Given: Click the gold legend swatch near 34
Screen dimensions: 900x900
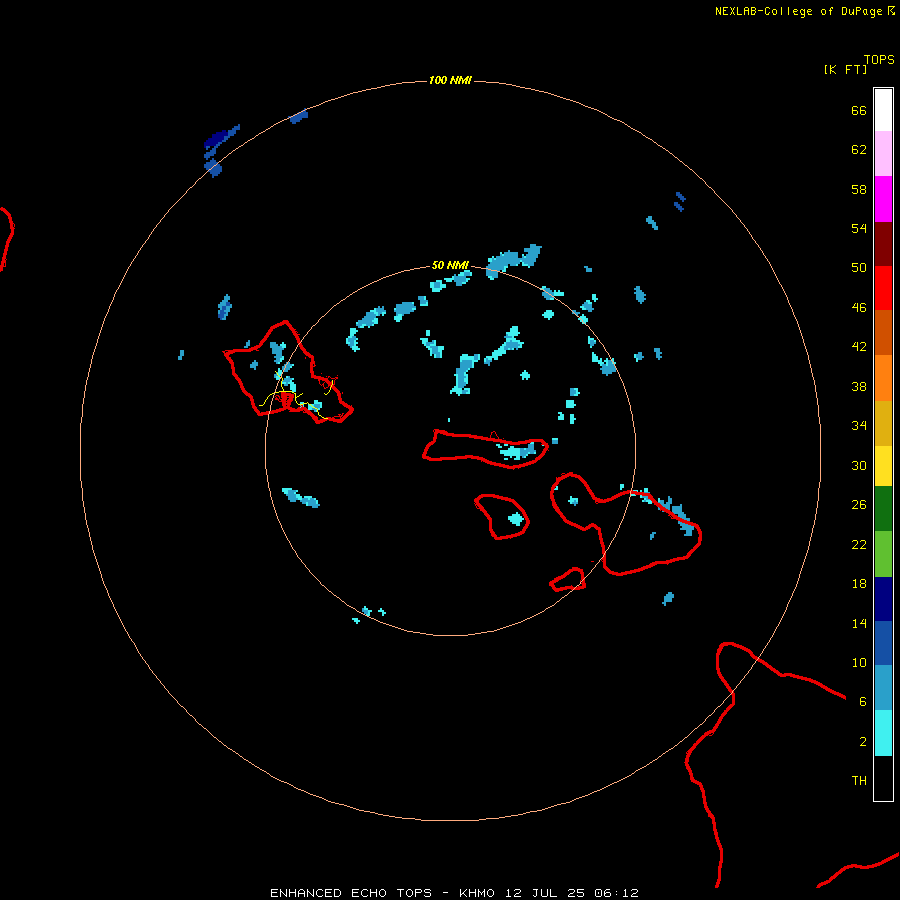Looking at the screenshot, I should click(x=883, y=422).
